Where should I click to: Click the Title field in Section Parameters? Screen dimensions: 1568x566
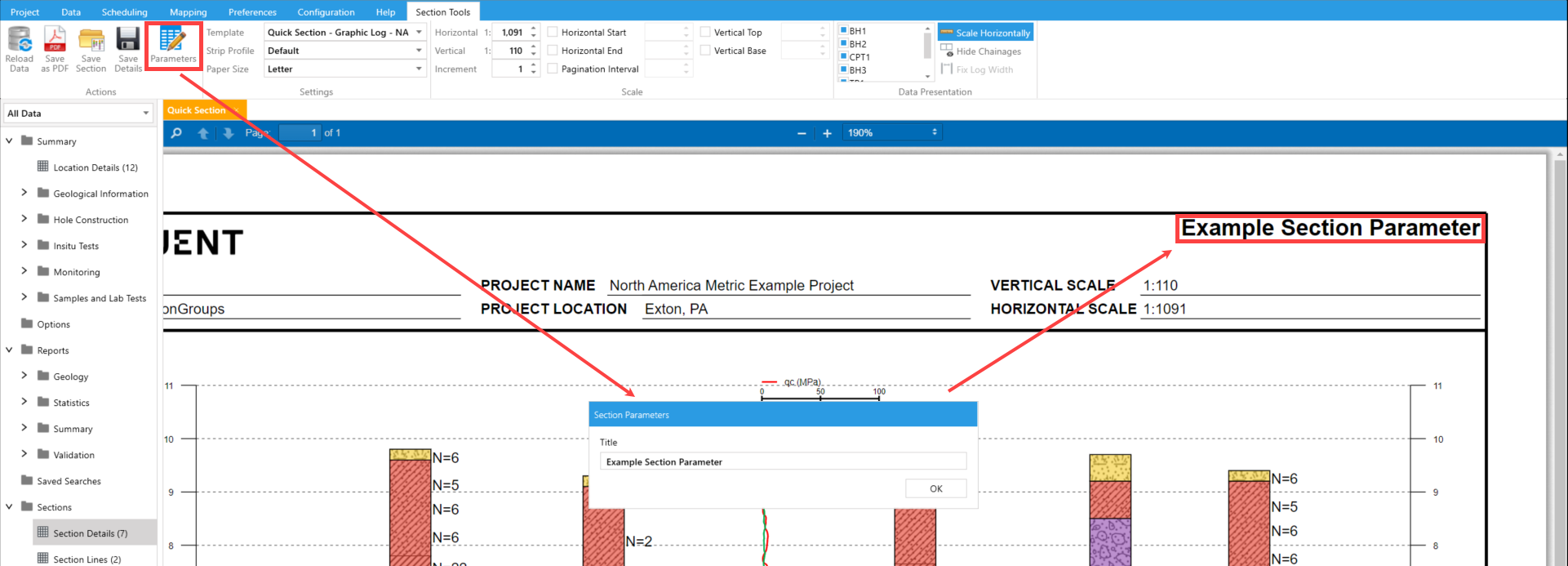click(783, 461)
